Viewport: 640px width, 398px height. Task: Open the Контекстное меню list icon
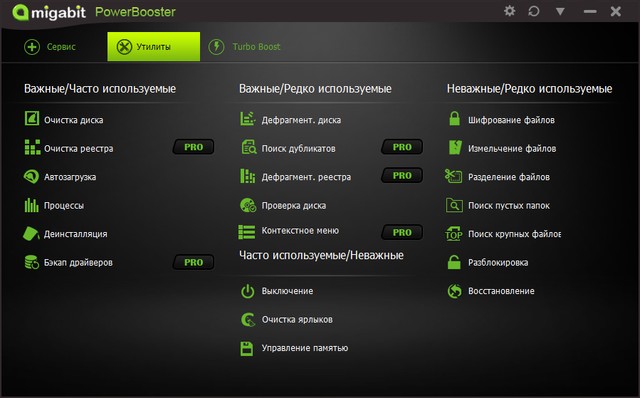[247, 231]
